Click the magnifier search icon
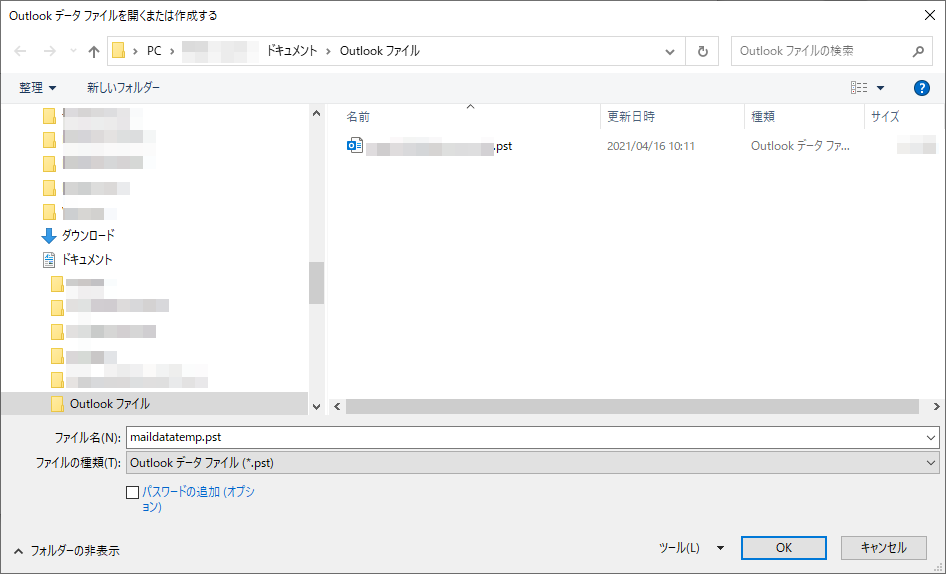The width and height of the screenshot is (946, 574). pyautogui.click(x=918, y=51)
